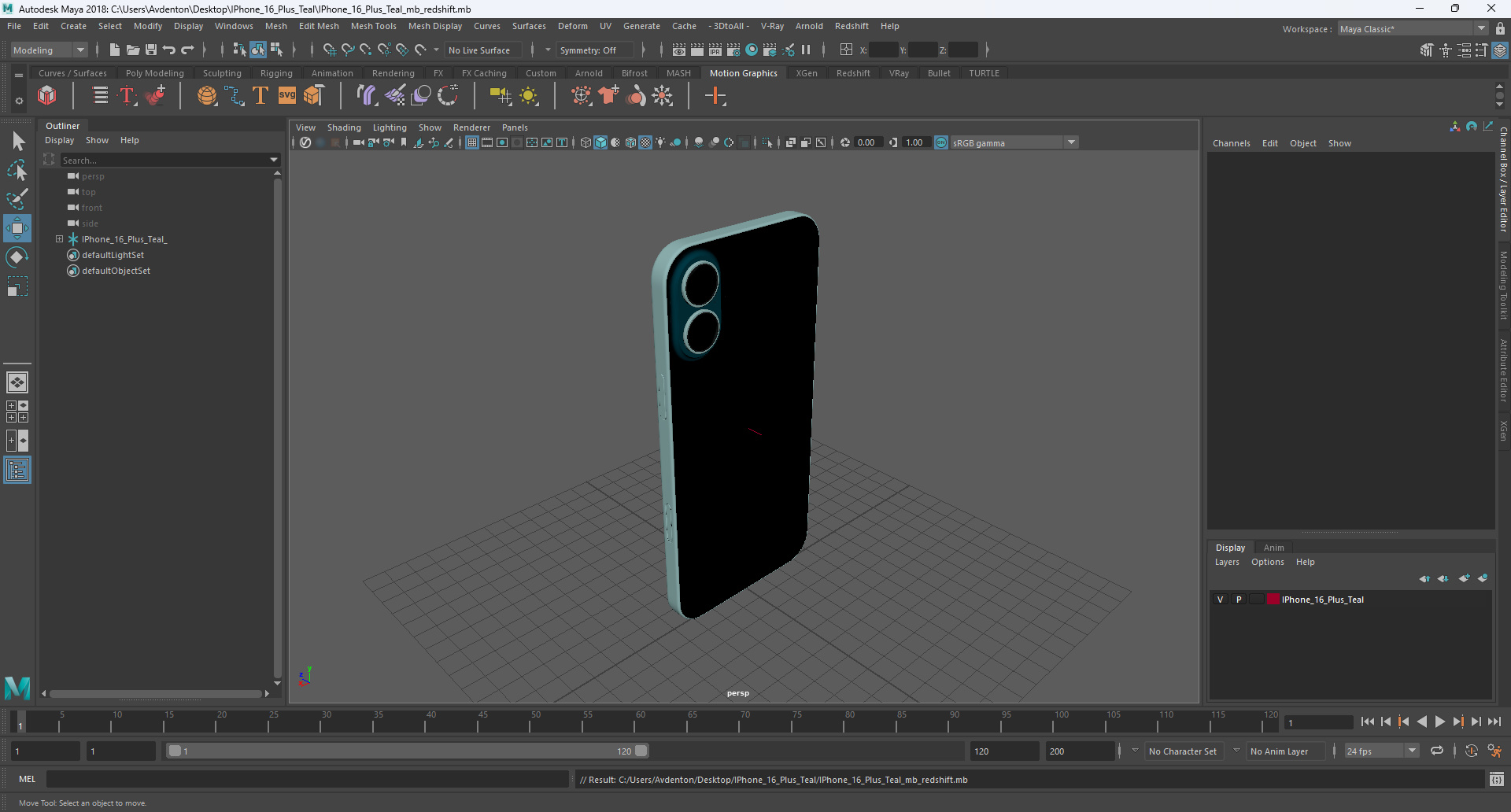Click the Open Scene folder icon

[x=132, y=50]
